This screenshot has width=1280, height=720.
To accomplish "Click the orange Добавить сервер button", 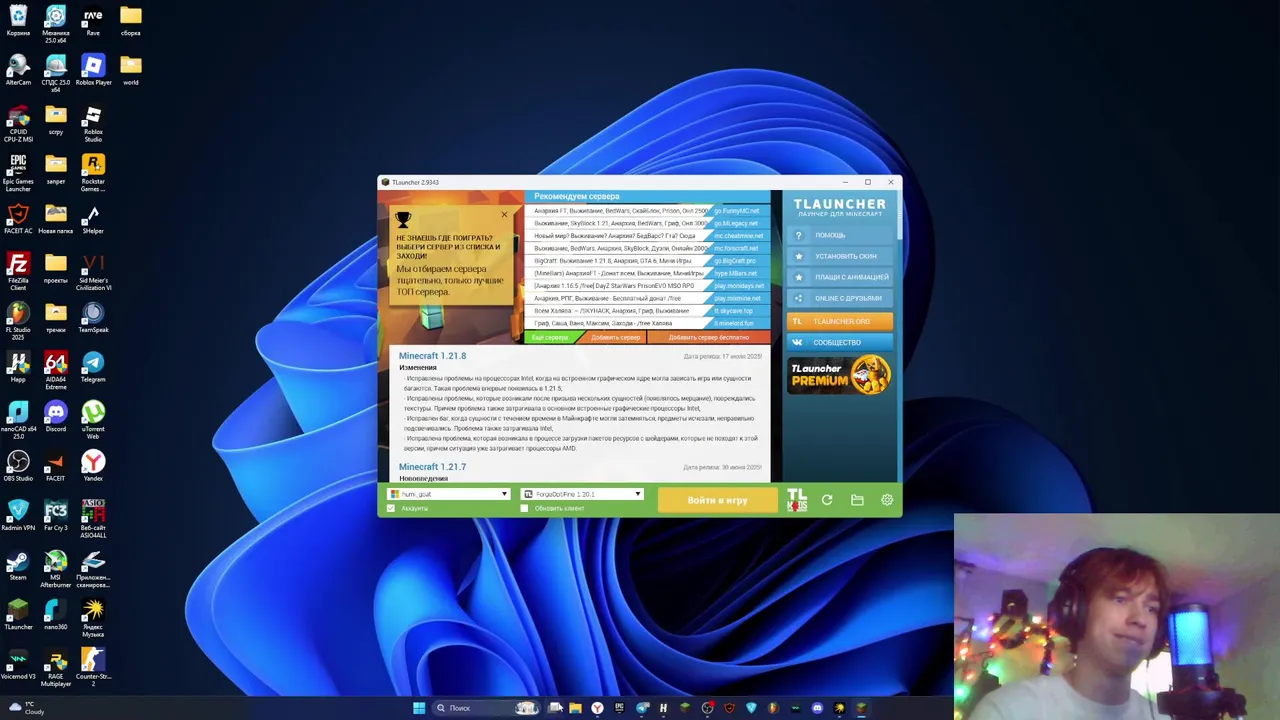I will coord(615,337).
